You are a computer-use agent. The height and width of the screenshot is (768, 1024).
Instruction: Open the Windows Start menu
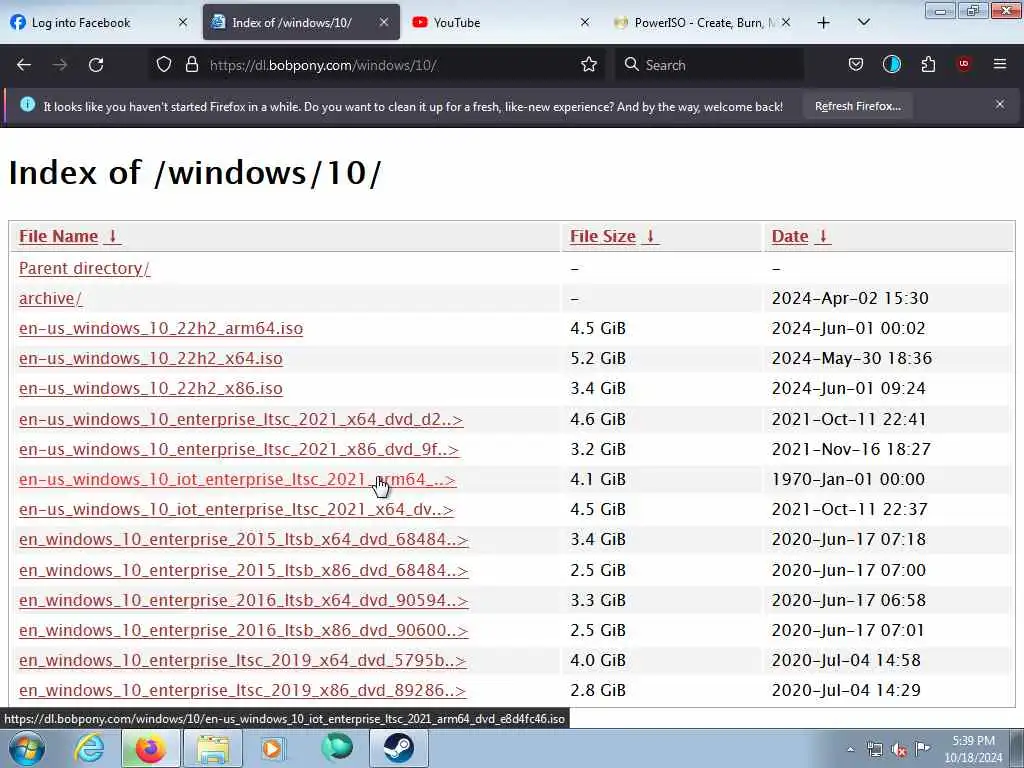pyautogui.click(x=26, y=748)
